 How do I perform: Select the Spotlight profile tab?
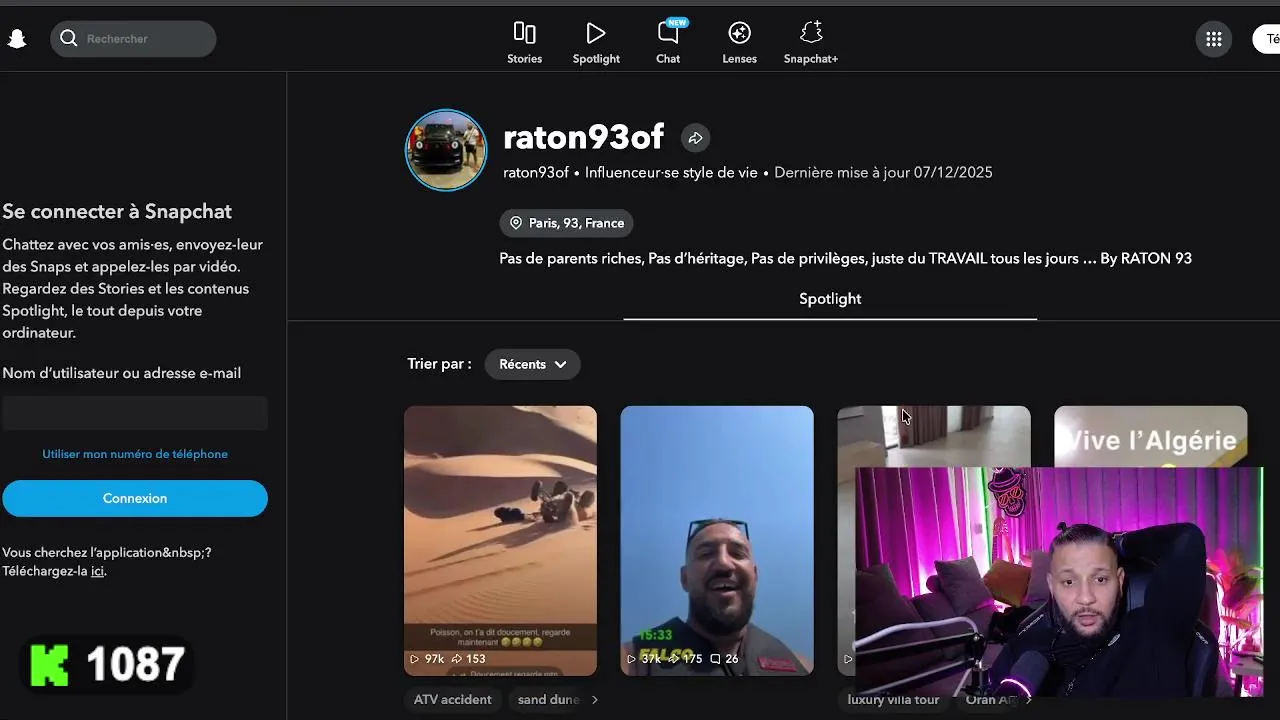[x=830, y=299]
